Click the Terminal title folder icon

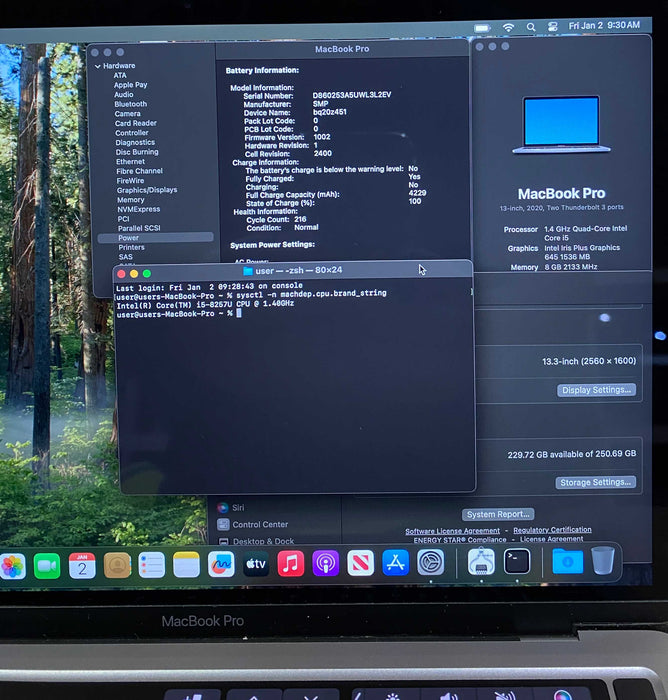coord(248,271)
